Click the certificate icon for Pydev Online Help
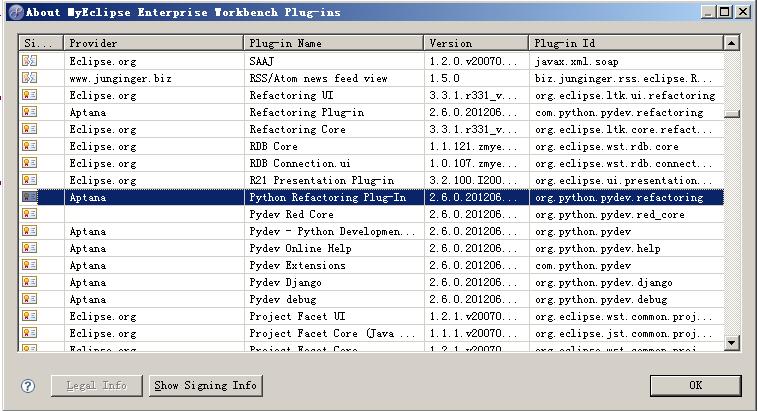759x411 pixels. 29,247
